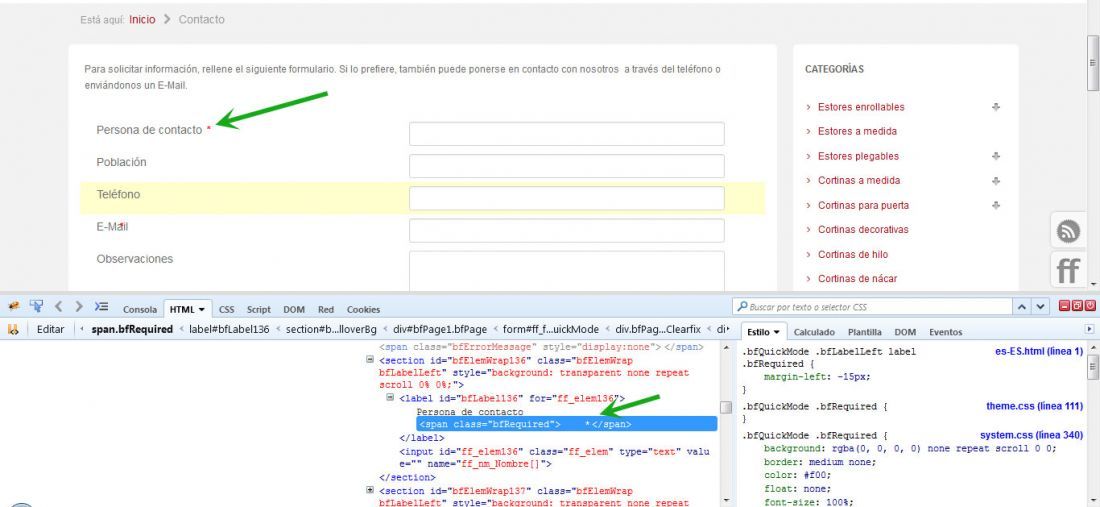Click the Observaciones text area

tap(566, 271)
